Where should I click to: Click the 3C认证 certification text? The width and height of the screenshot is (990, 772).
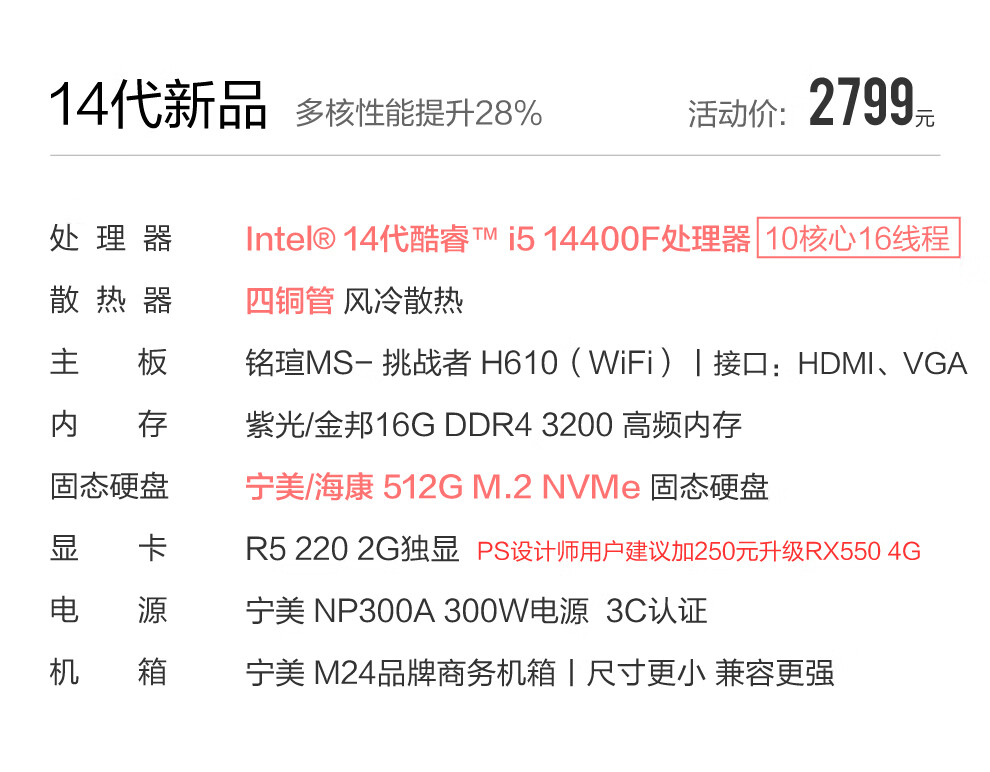tap(657, 611)
